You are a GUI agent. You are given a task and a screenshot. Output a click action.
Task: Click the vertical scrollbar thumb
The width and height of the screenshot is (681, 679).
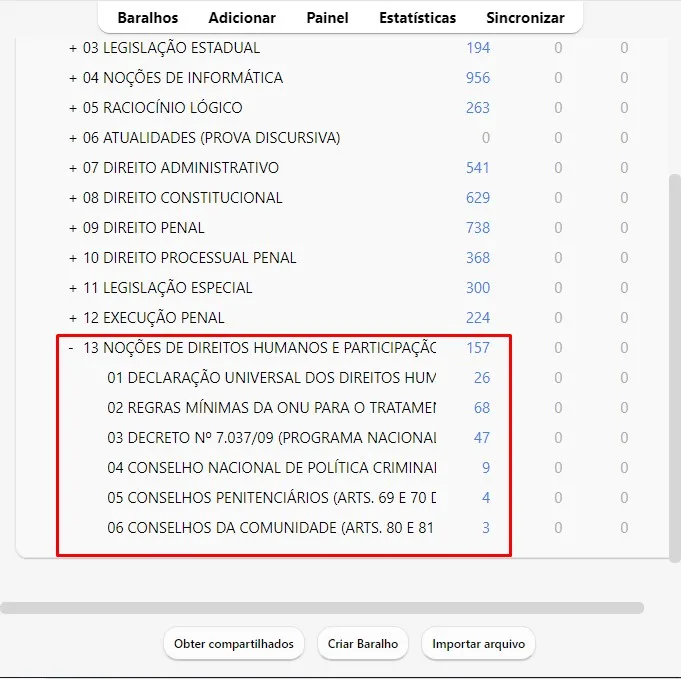tap(674, 368)
